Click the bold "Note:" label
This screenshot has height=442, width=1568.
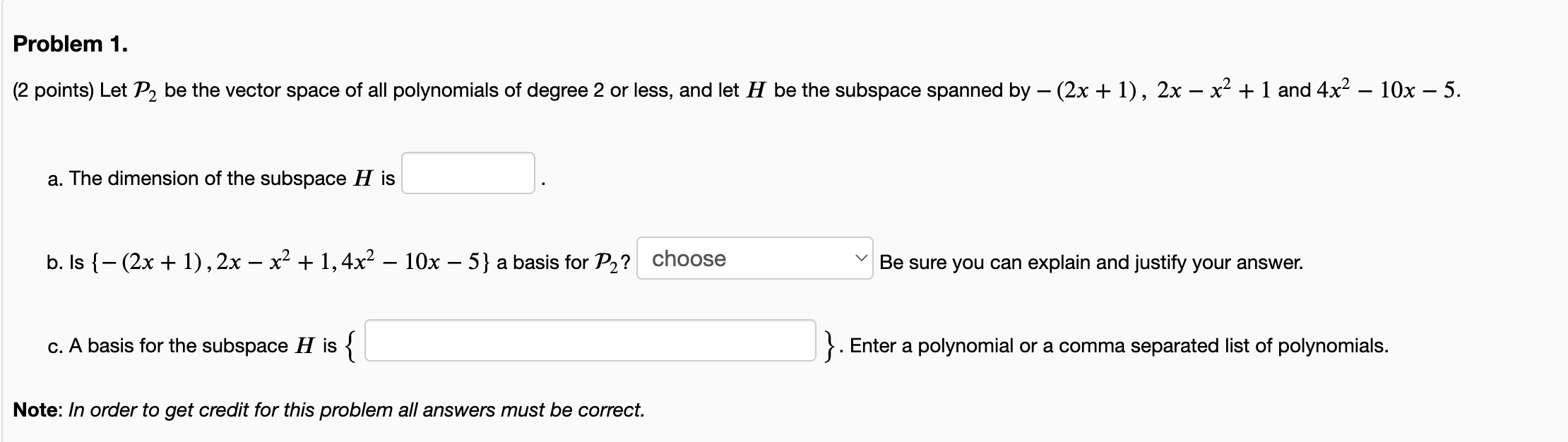[x=38, y=410]
